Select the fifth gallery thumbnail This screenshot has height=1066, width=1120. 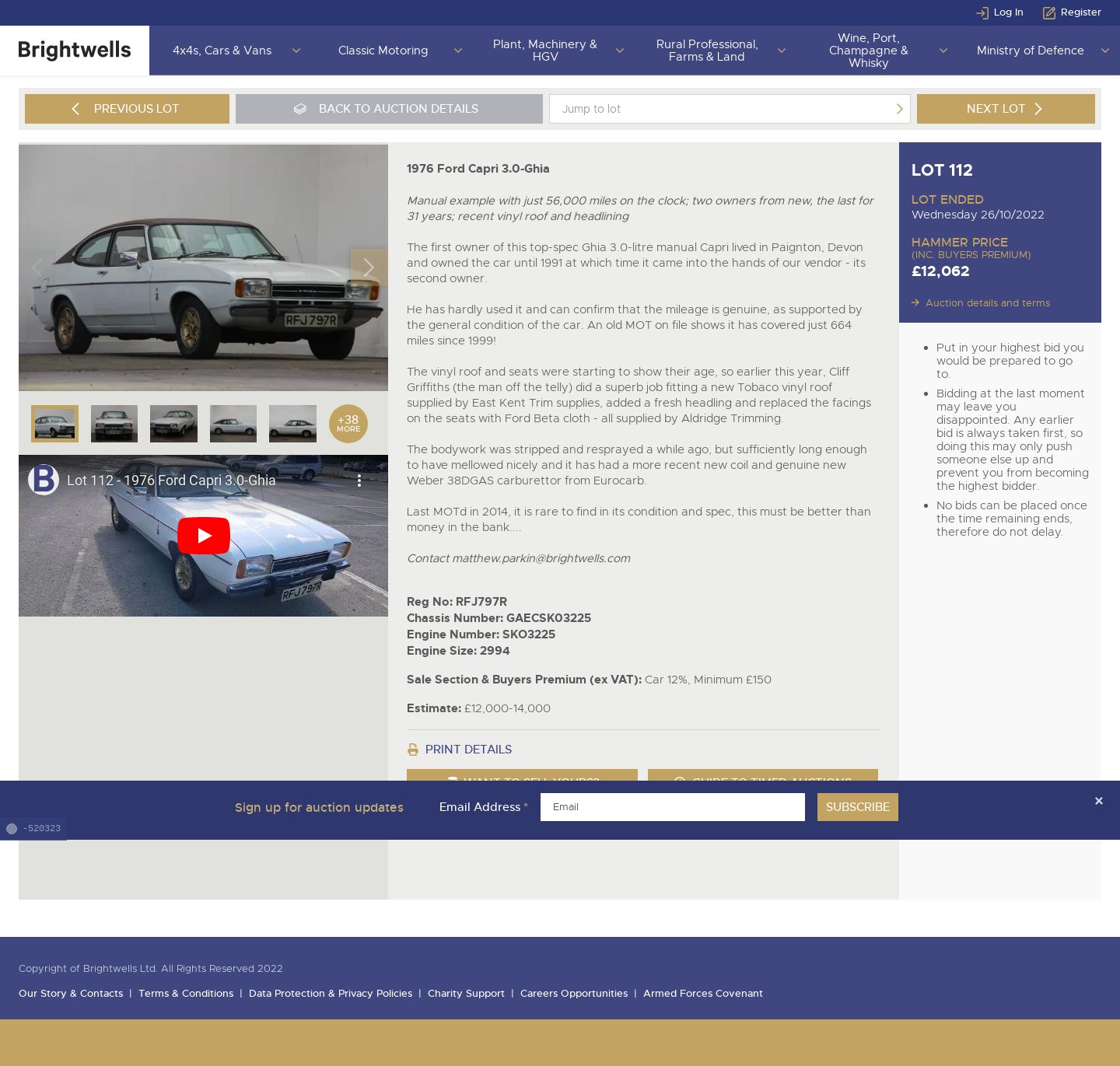click(292, 424)
